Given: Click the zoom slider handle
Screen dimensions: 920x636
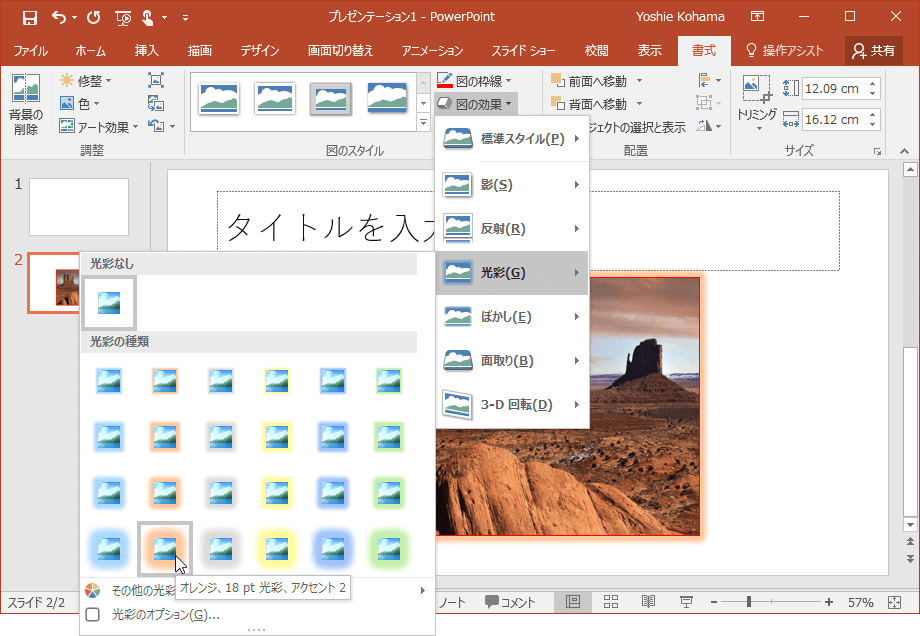Looking at the screenshot, I should 749,602.
